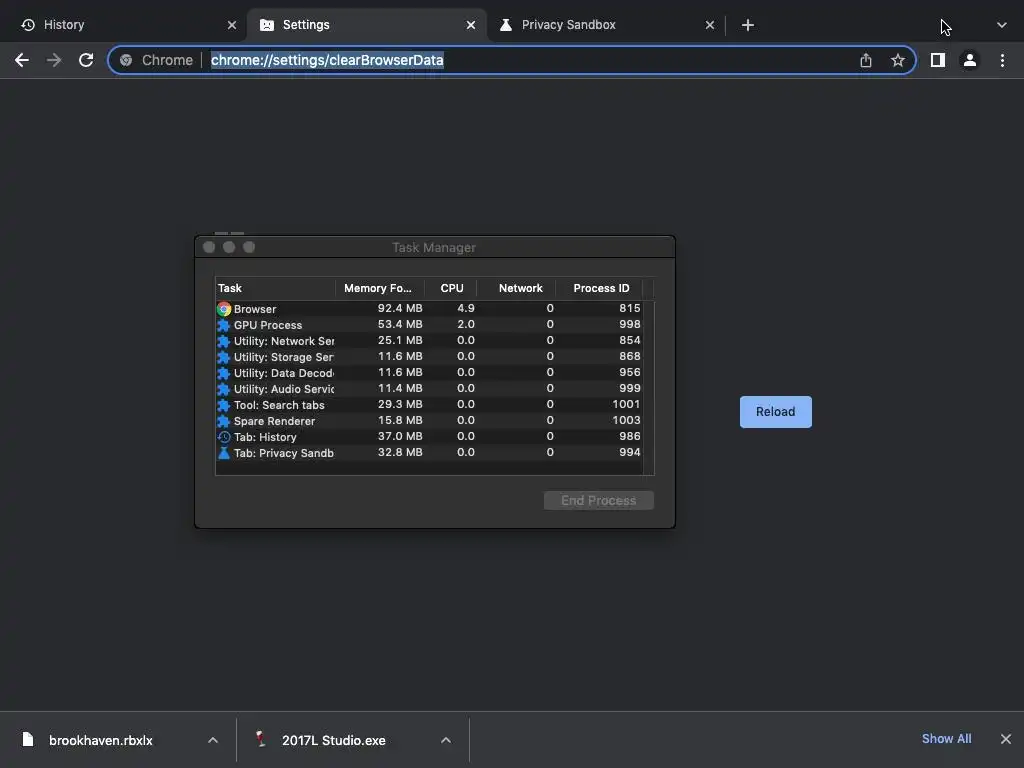Click process ID 1001 cell

pyautogui.click(x=626, y=404)
